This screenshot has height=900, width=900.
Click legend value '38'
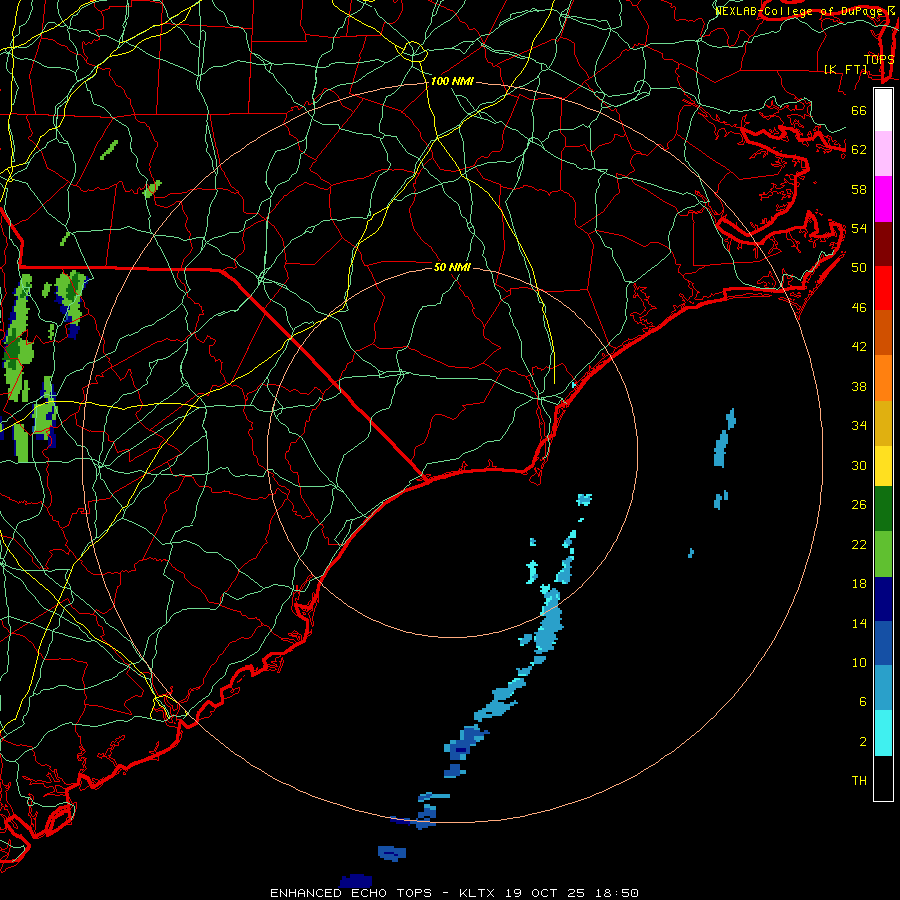859,387
